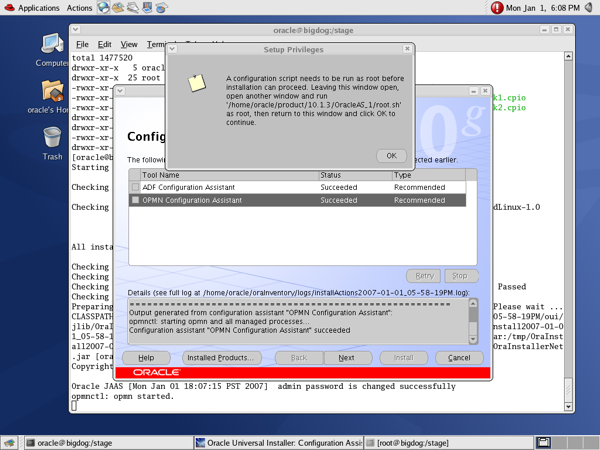
Task: Click the red alert notification icon
Action: pyautogui.click(x=497, y=8)
